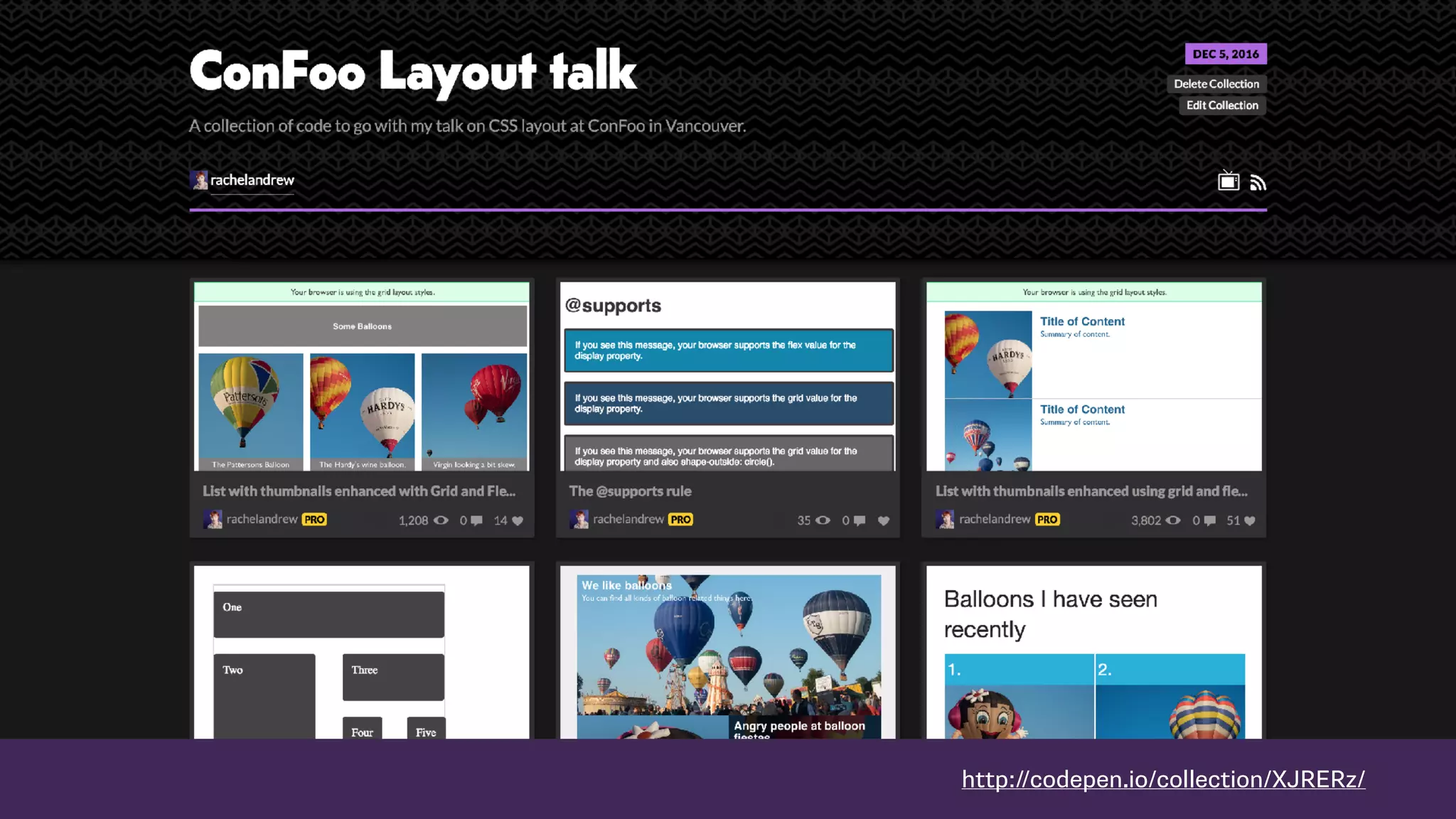
Task: Click Delete Collection button
Action: pyautogui.click(x=1216, y=84)
